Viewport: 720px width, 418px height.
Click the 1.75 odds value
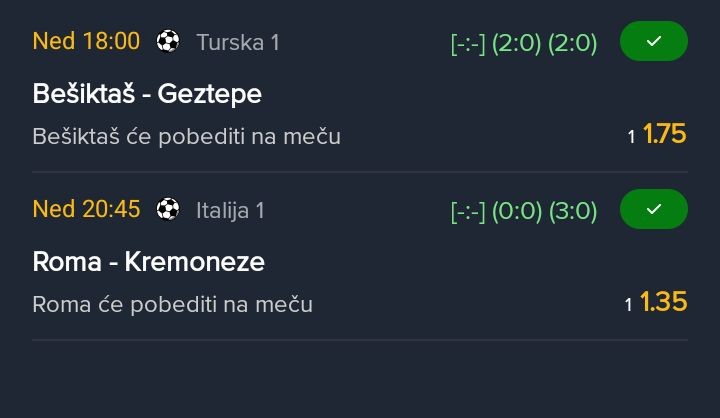point(665,135)
